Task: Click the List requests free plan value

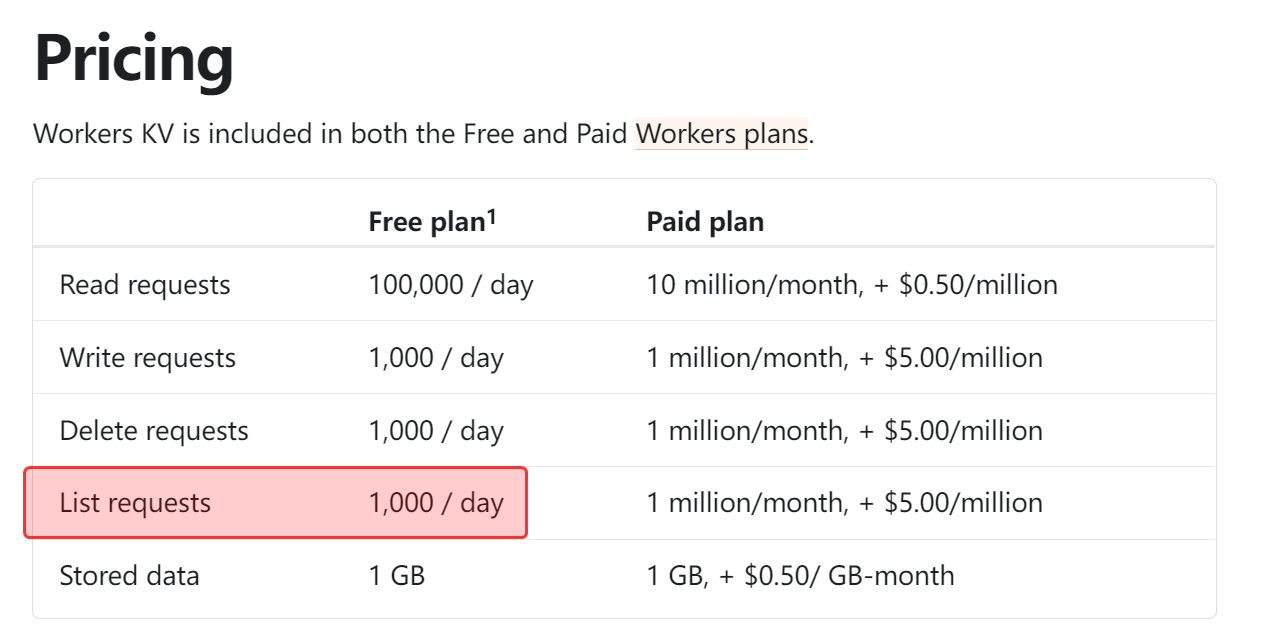Action: point(436,502)
